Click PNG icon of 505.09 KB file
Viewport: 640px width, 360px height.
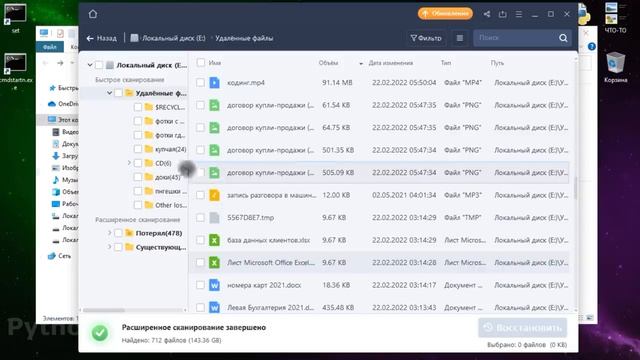tap(214, 172)
